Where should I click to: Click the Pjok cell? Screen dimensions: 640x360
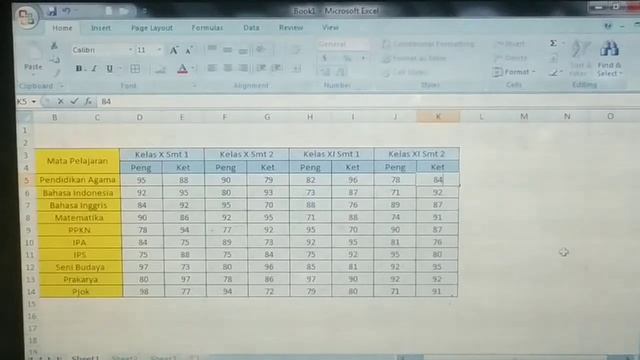tap(81, 291)
